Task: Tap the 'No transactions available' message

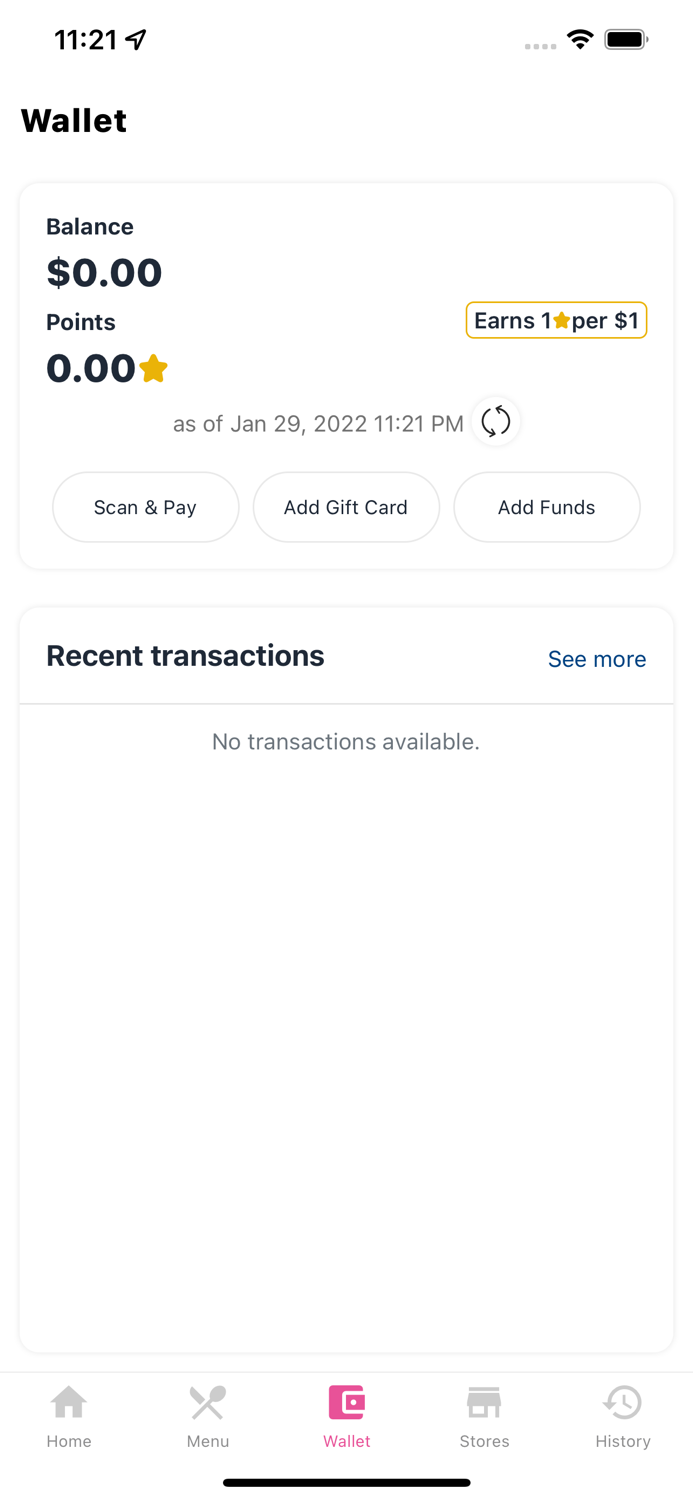Action: click(346, 742)
